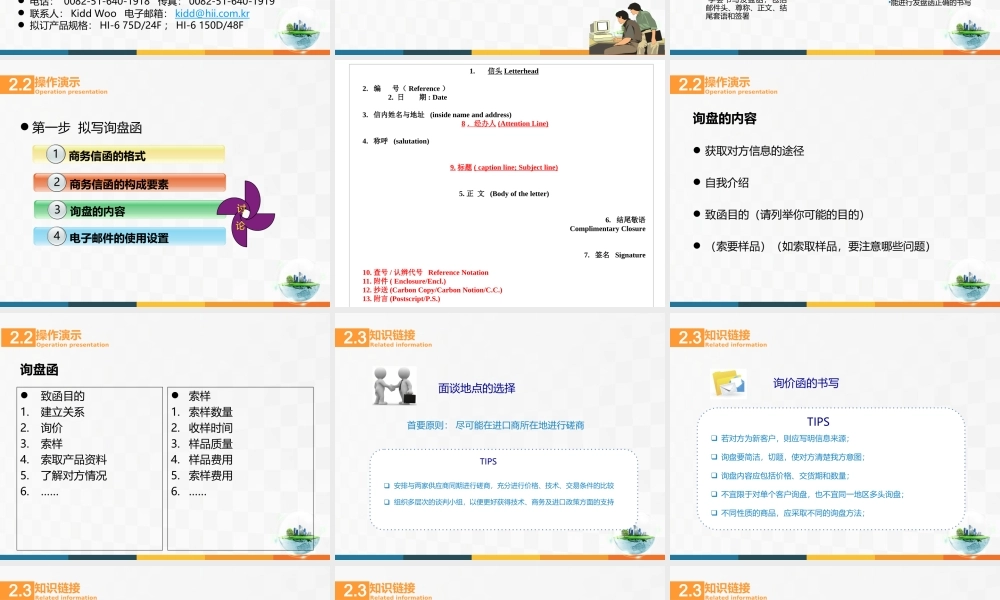Tick the checkbox beside 组织多层次的谈判小组
This screenshot has height=600, width=1000.
[385, 503]
